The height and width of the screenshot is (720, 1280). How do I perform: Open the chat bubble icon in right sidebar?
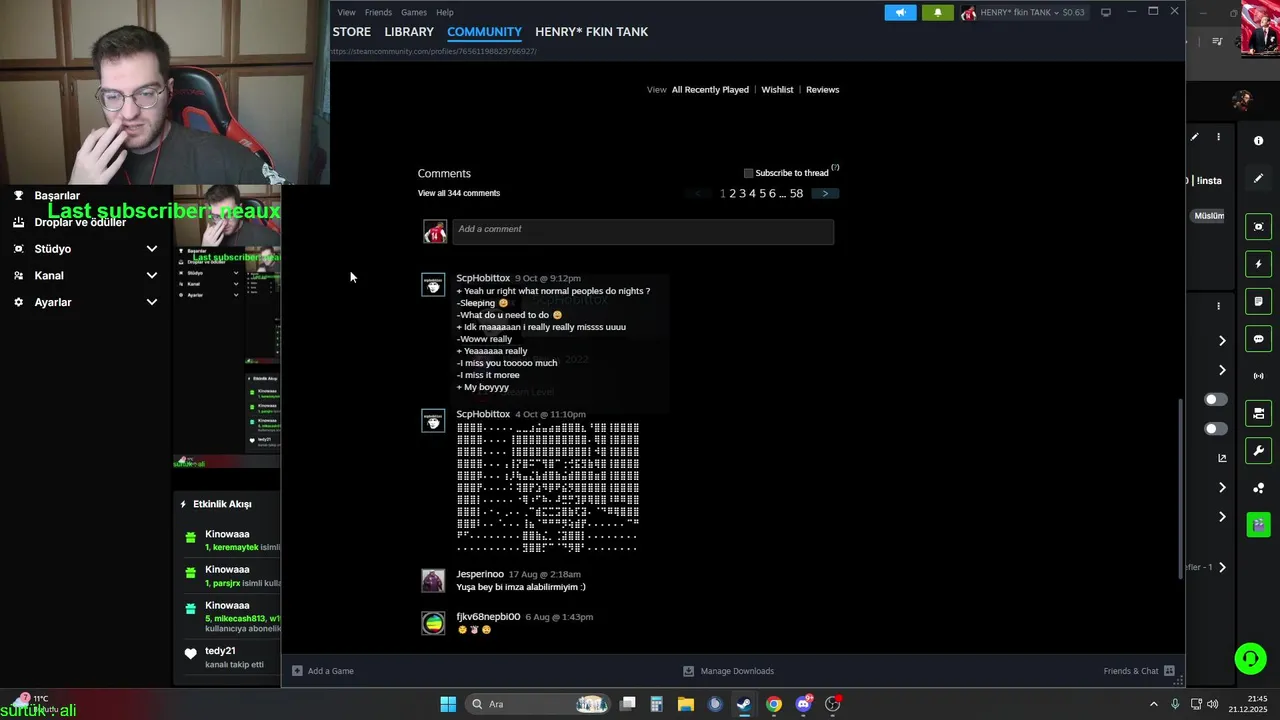[x=1259, y=339]
